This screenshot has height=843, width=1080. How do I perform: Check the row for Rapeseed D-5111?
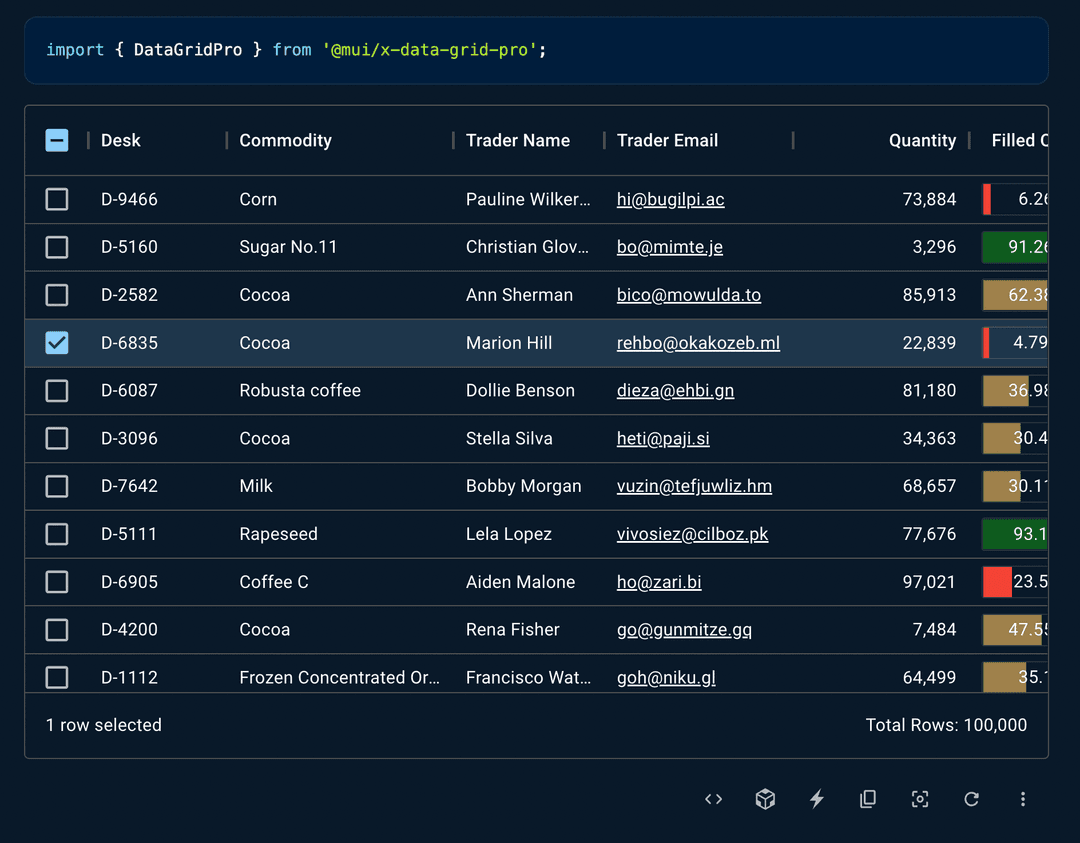pyautogui.click(x=57, y=534)
